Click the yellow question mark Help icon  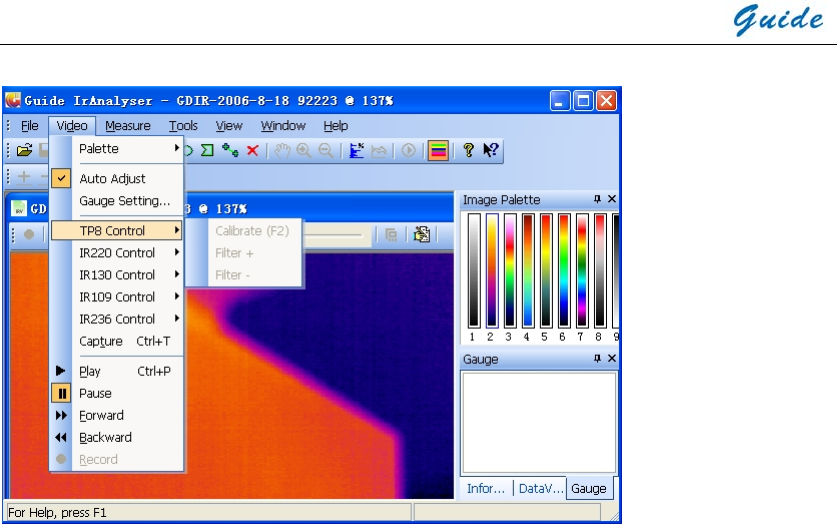469,150
